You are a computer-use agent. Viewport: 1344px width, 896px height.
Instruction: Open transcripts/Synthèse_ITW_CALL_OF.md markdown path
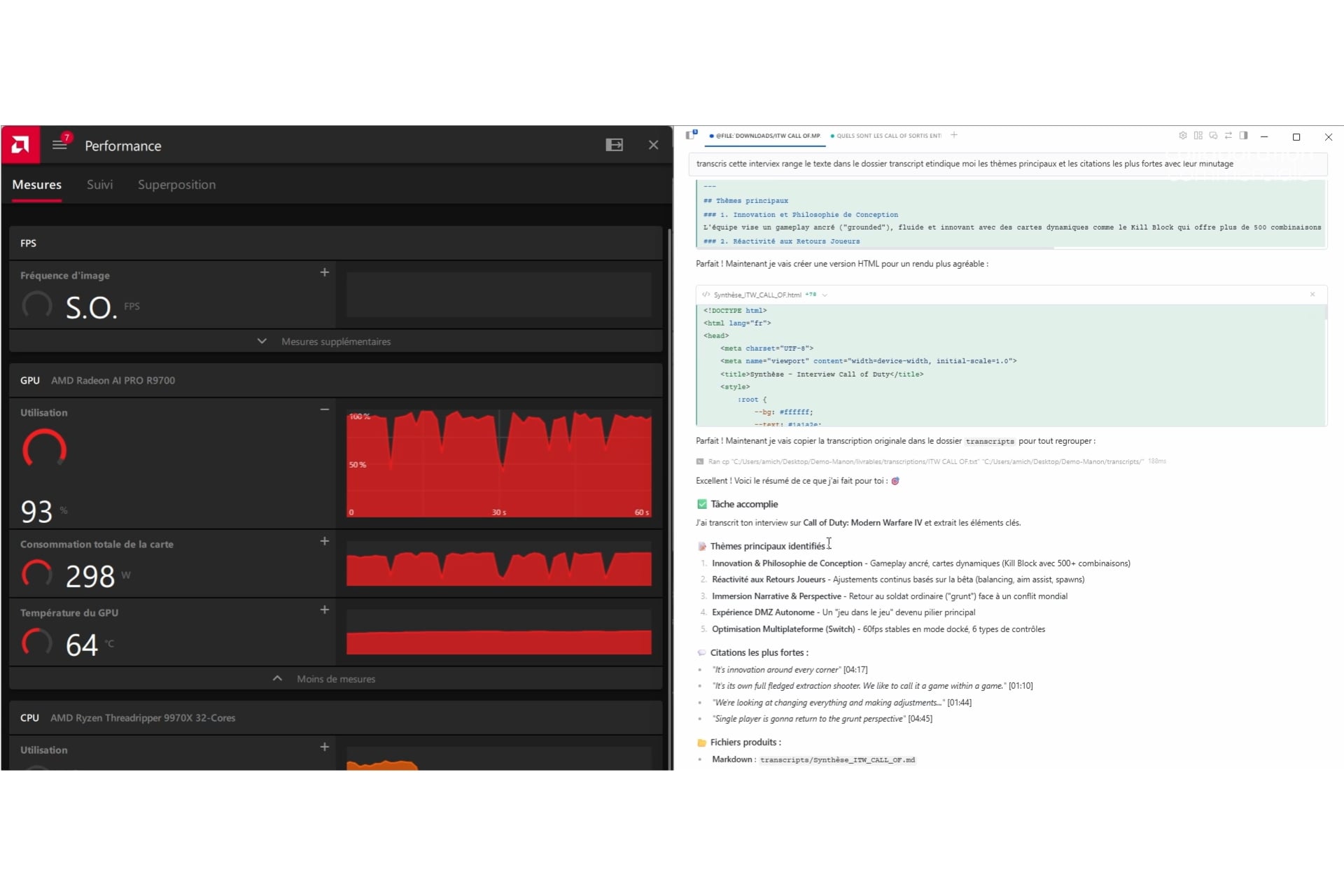point(837,760)
